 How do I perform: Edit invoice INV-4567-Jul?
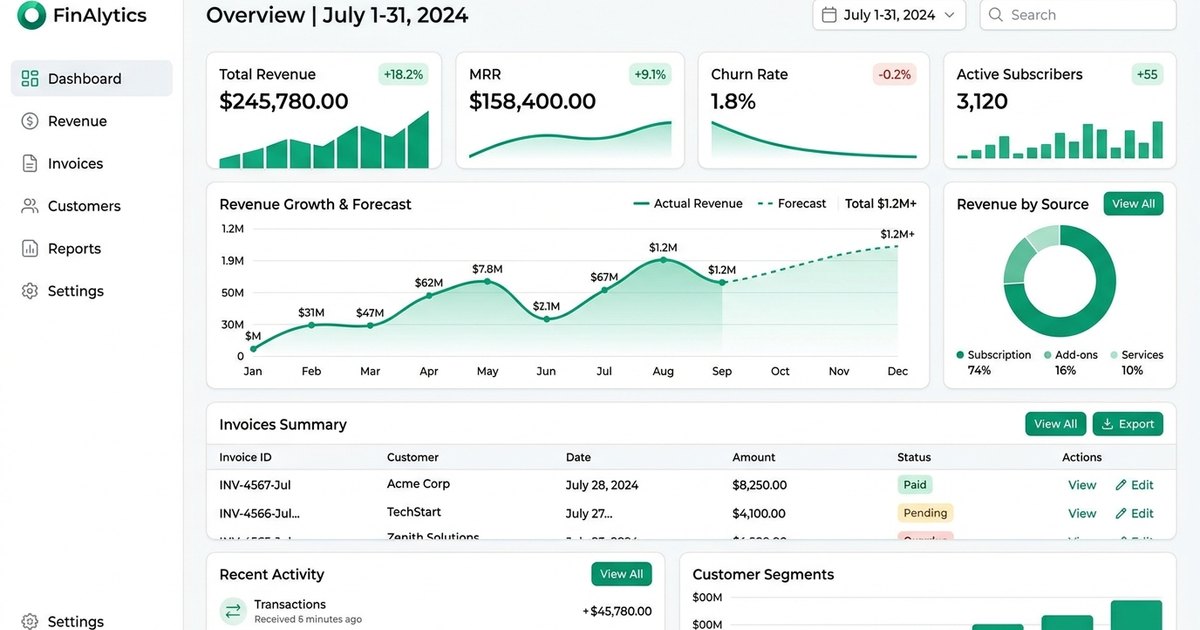[1134, 485]
